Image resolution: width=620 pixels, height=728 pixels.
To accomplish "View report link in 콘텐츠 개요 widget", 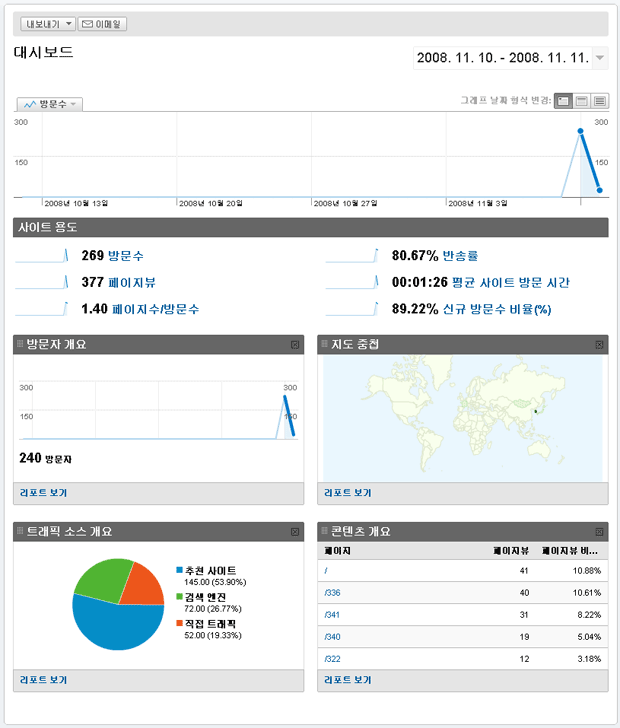I will click(x=348, y=680).
